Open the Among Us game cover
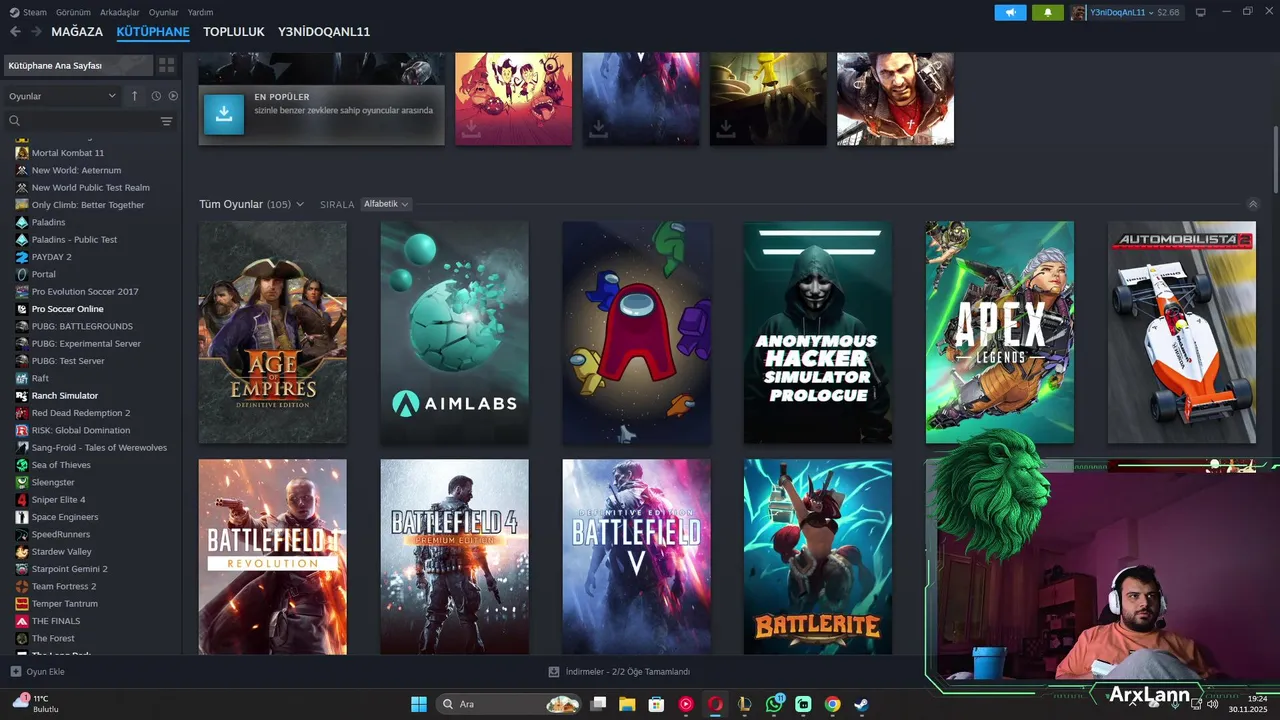Image resolution: width=1280 pixels, height=720 pixels. click(637, 332)
